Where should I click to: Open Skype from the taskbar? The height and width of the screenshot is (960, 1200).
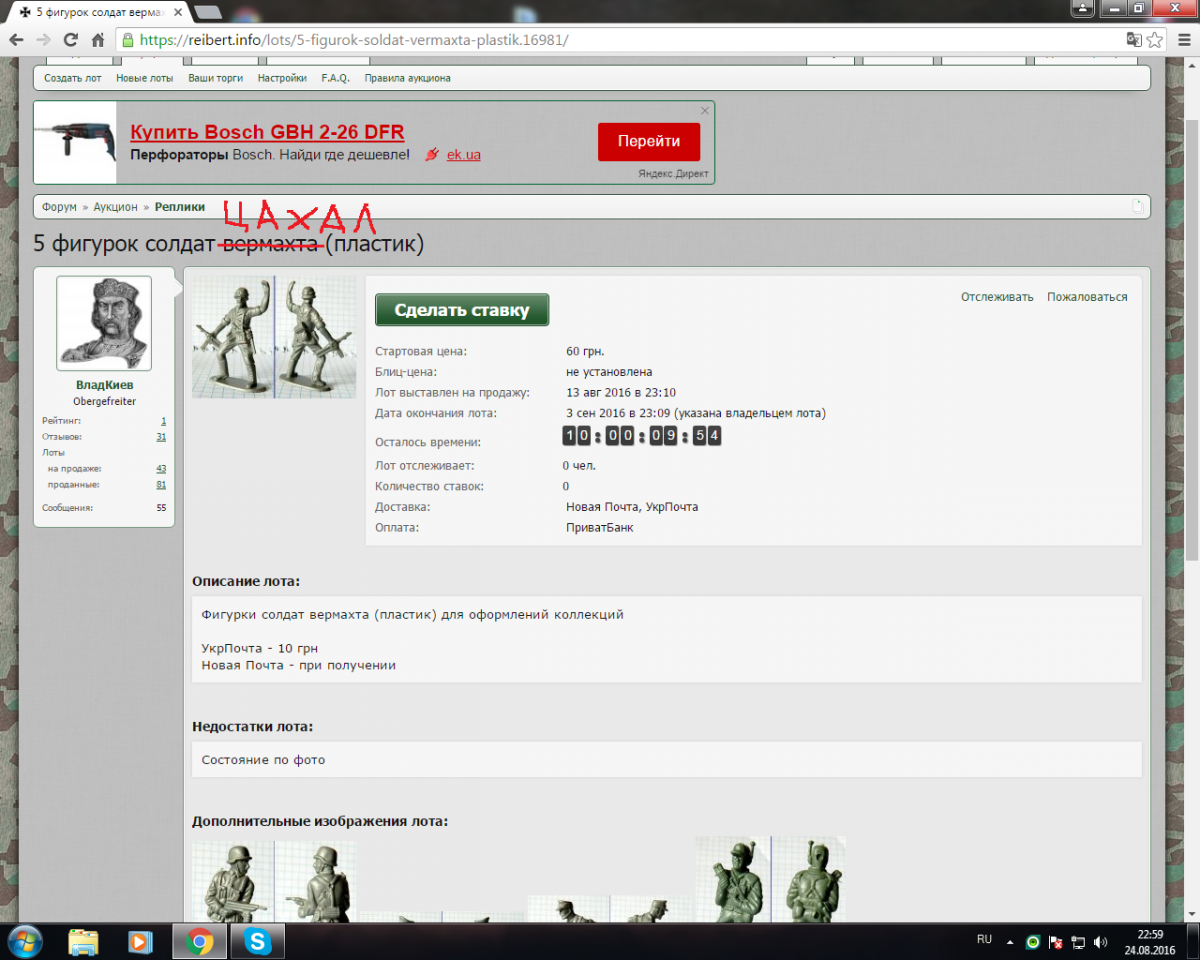(257, 941)
